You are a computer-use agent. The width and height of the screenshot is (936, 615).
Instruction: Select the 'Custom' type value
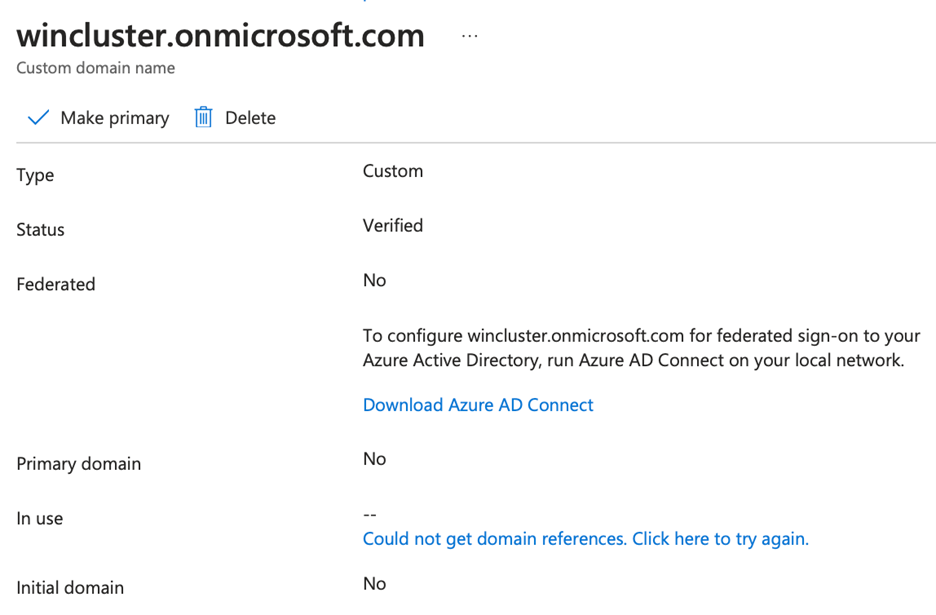pos(393,171)
